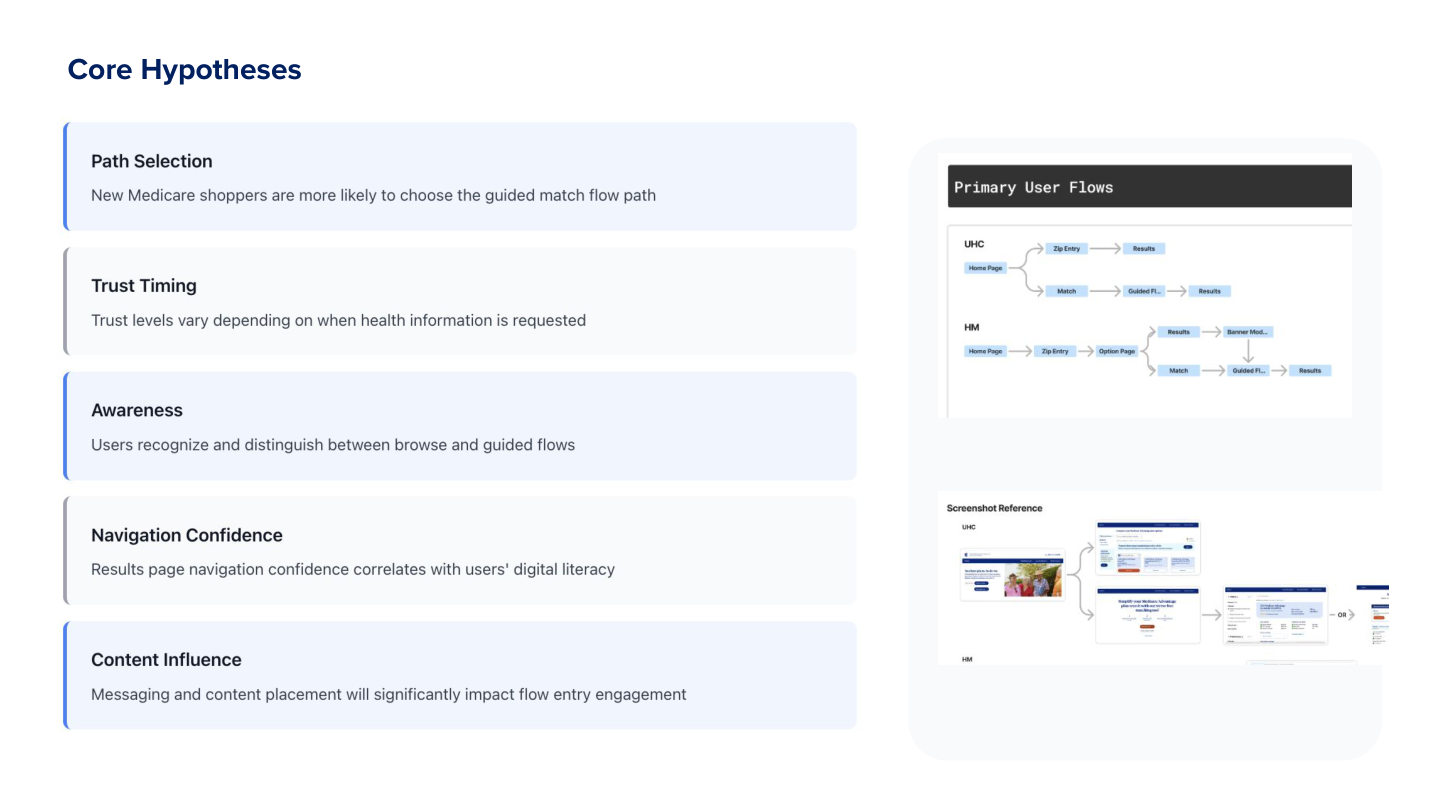Open the Guided Fl... node in UHC flow
The image size is (1440, 810).
[1146, 291]
